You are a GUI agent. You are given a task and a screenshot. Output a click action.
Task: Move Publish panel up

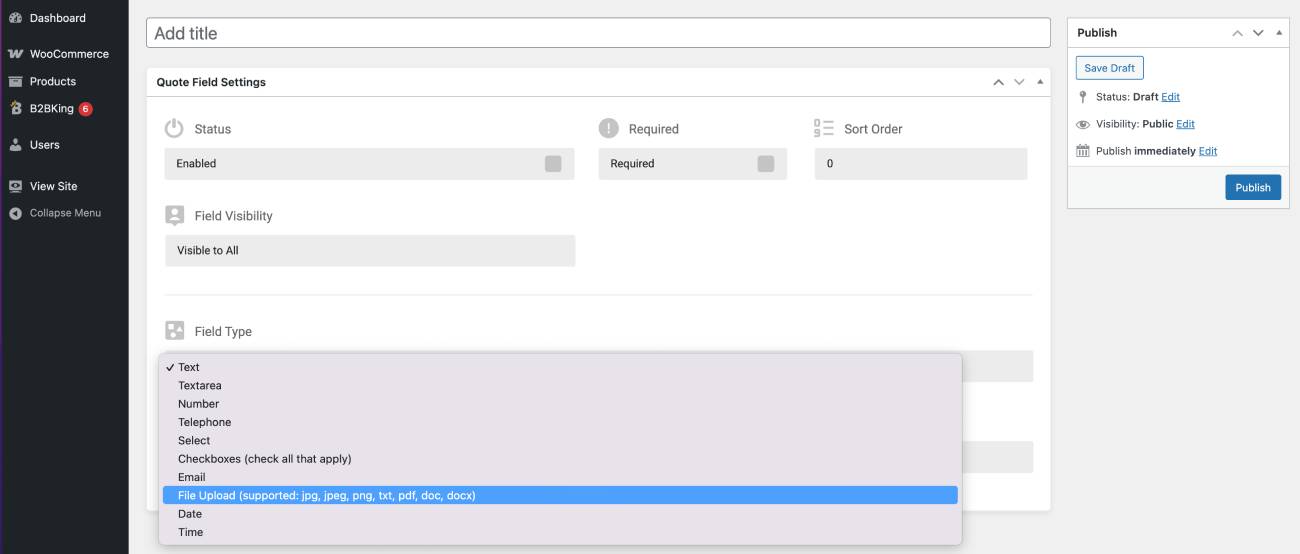[1237, 33]
